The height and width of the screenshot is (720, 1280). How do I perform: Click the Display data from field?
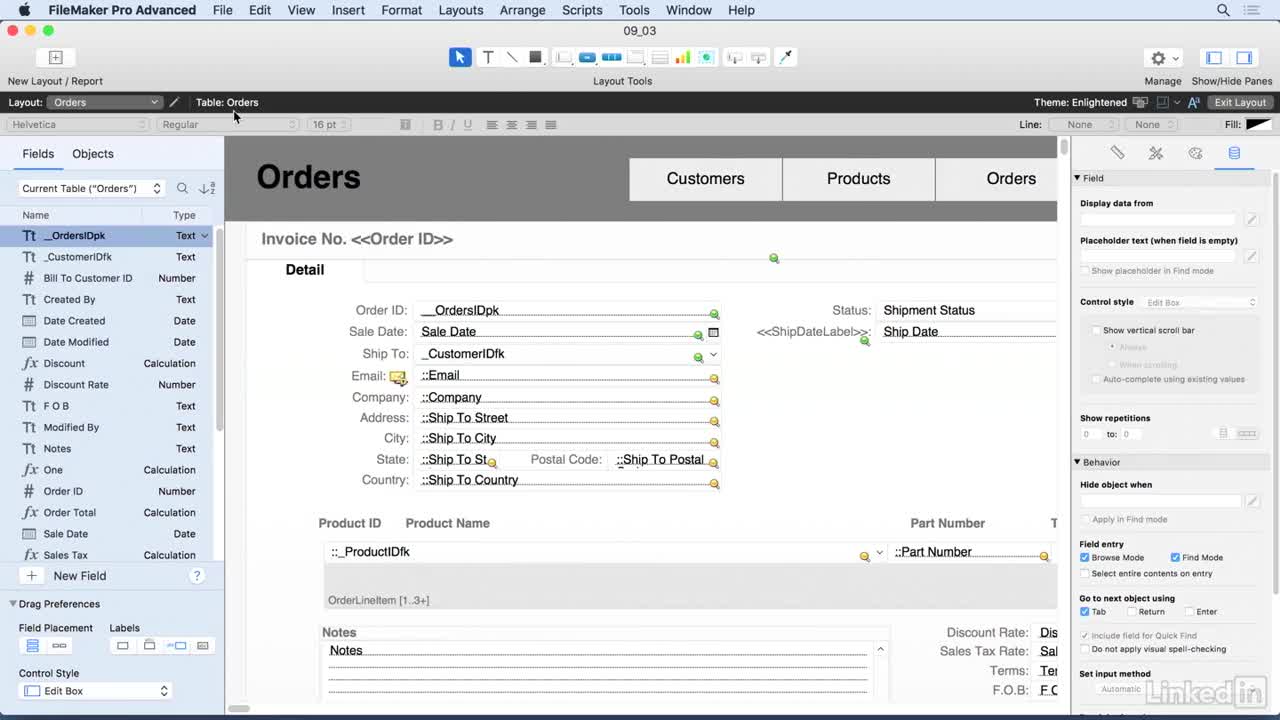pos(1160,219)
